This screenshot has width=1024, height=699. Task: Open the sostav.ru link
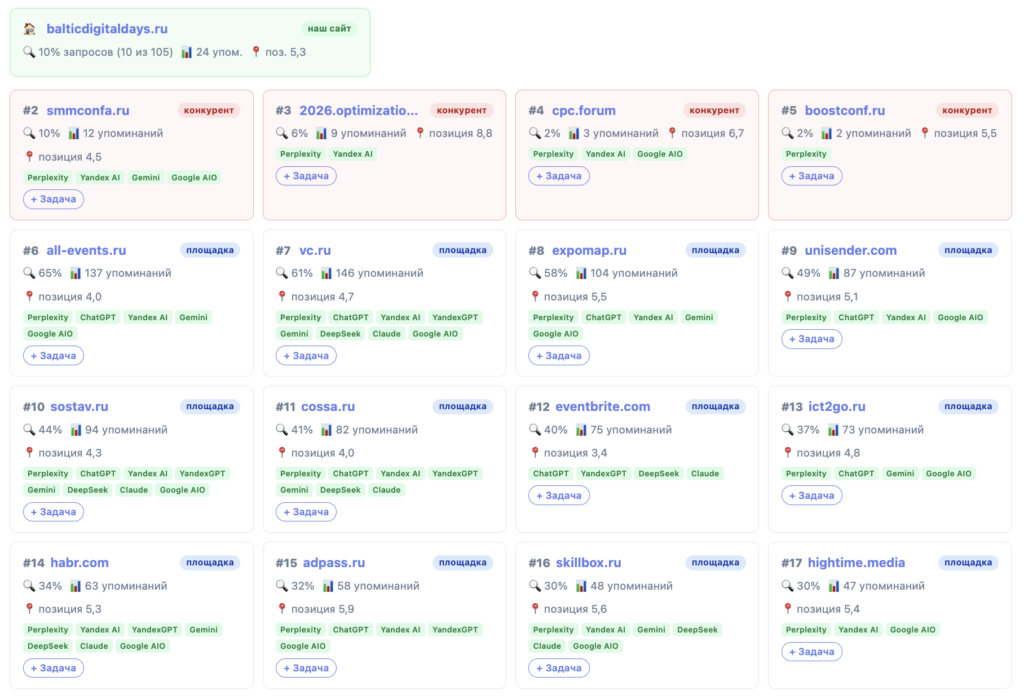coord(79,406)
